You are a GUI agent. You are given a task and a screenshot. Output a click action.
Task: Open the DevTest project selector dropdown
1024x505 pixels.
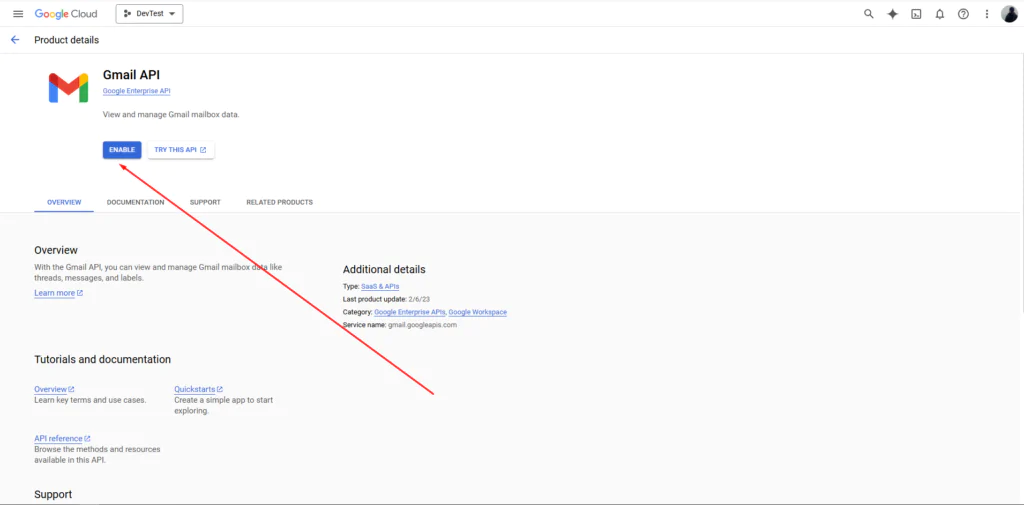click(x=150, y=14)
